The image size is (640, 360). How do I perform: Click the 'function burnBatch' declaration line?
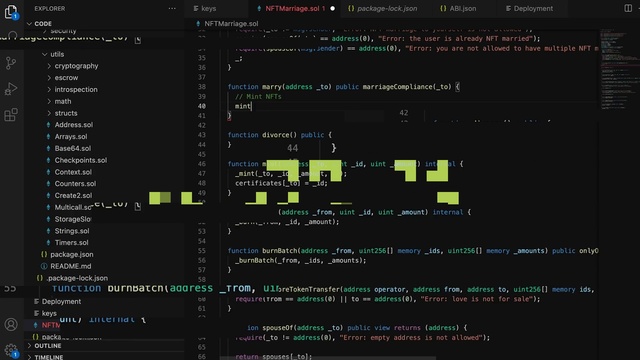tap(413, 251)
